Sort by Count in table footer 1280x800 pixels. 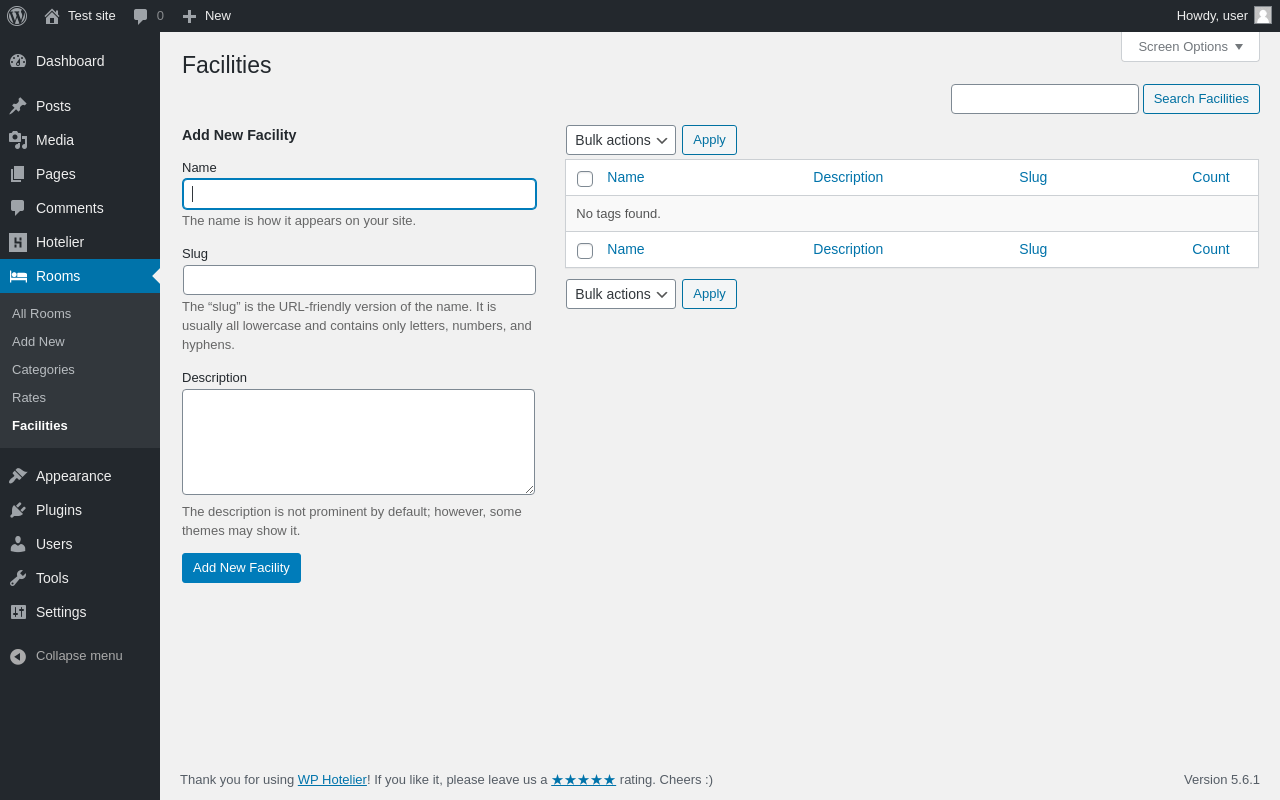pos(1211,249)
